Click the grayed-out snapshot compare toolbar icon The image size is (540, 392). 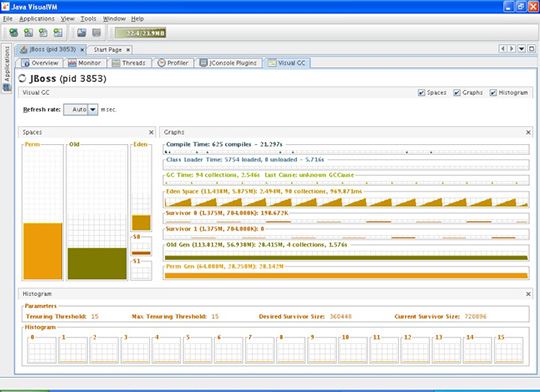pos(96,33)
